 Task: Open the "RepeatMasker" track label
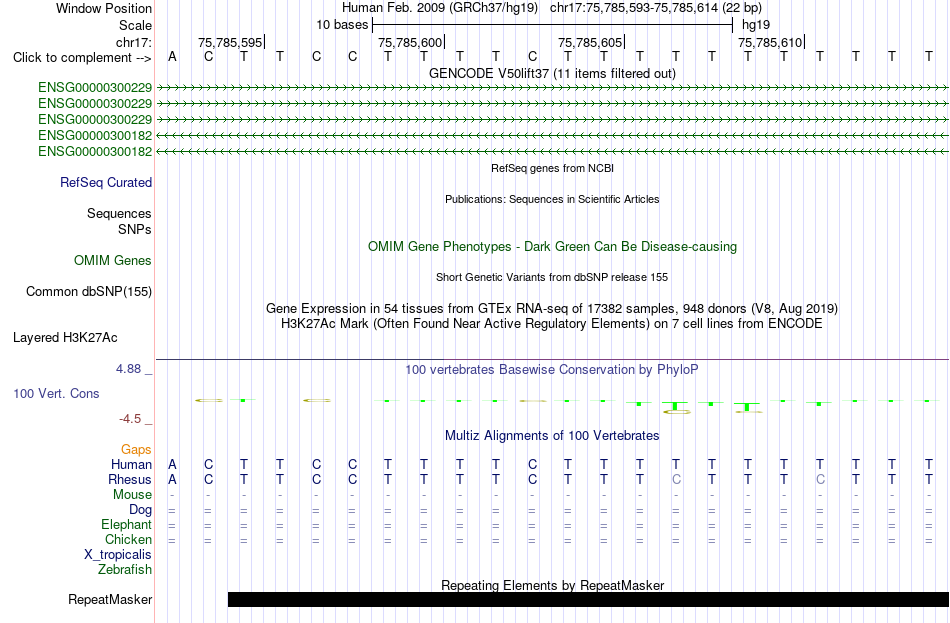(110, 599)
